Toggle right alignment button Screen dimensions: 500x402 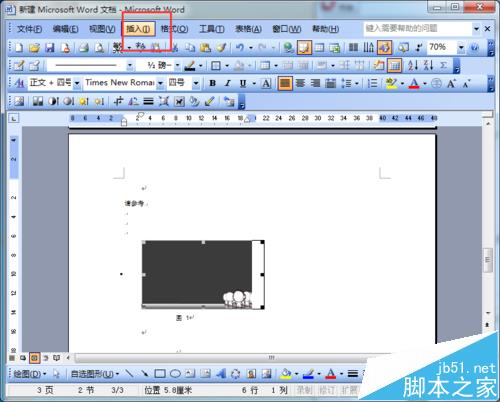pos(315,83)
